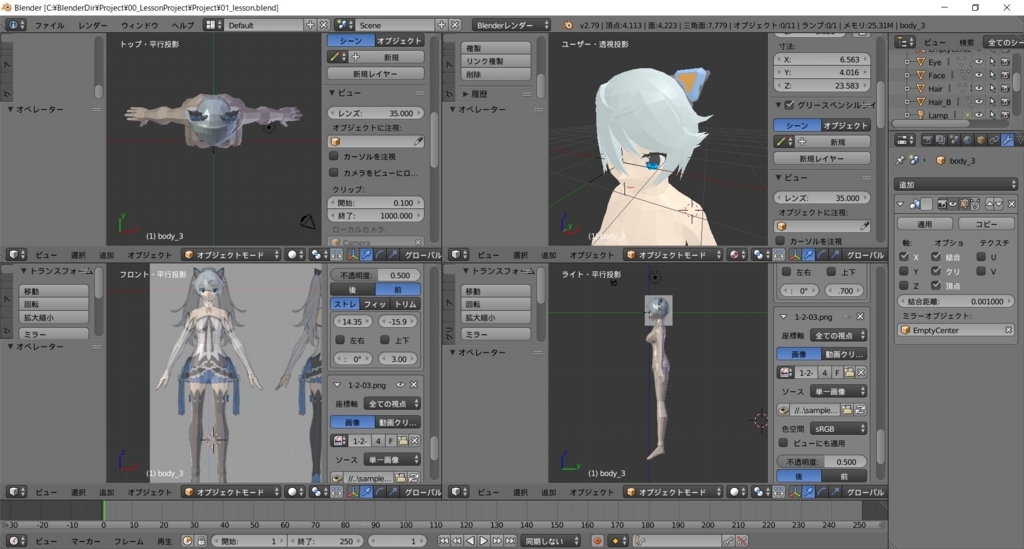Expand the 履歴 panel in user view toolshelf
The height and width of the screenshot is (549, 1024).
click(x=466, y=93)
